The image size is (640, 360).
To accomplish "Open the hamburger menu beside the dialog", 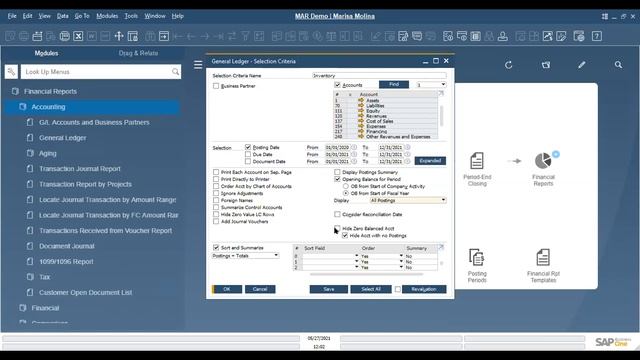I will pyautogui.click(x=198, y=65).
